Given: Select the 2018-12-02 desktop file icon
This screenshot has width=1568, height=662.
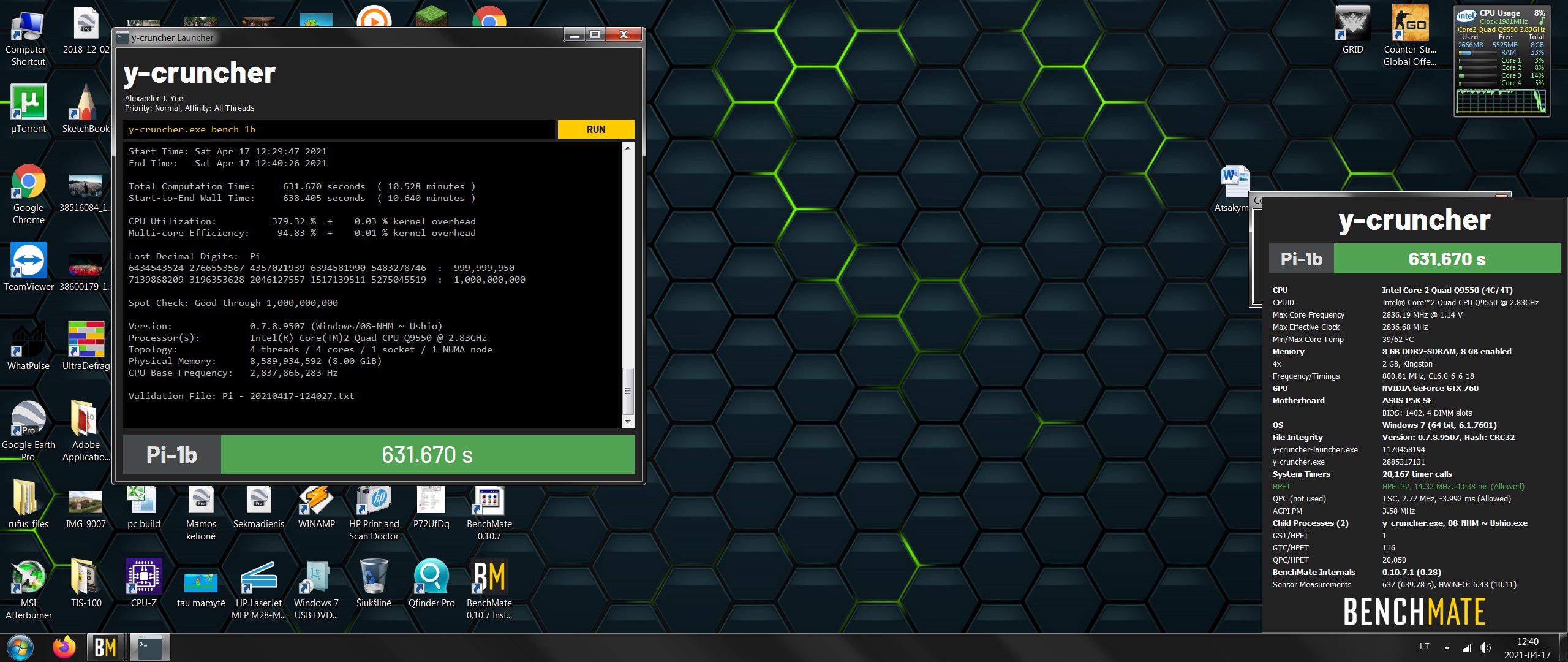Looking at the screenshot, I should 86,31.
